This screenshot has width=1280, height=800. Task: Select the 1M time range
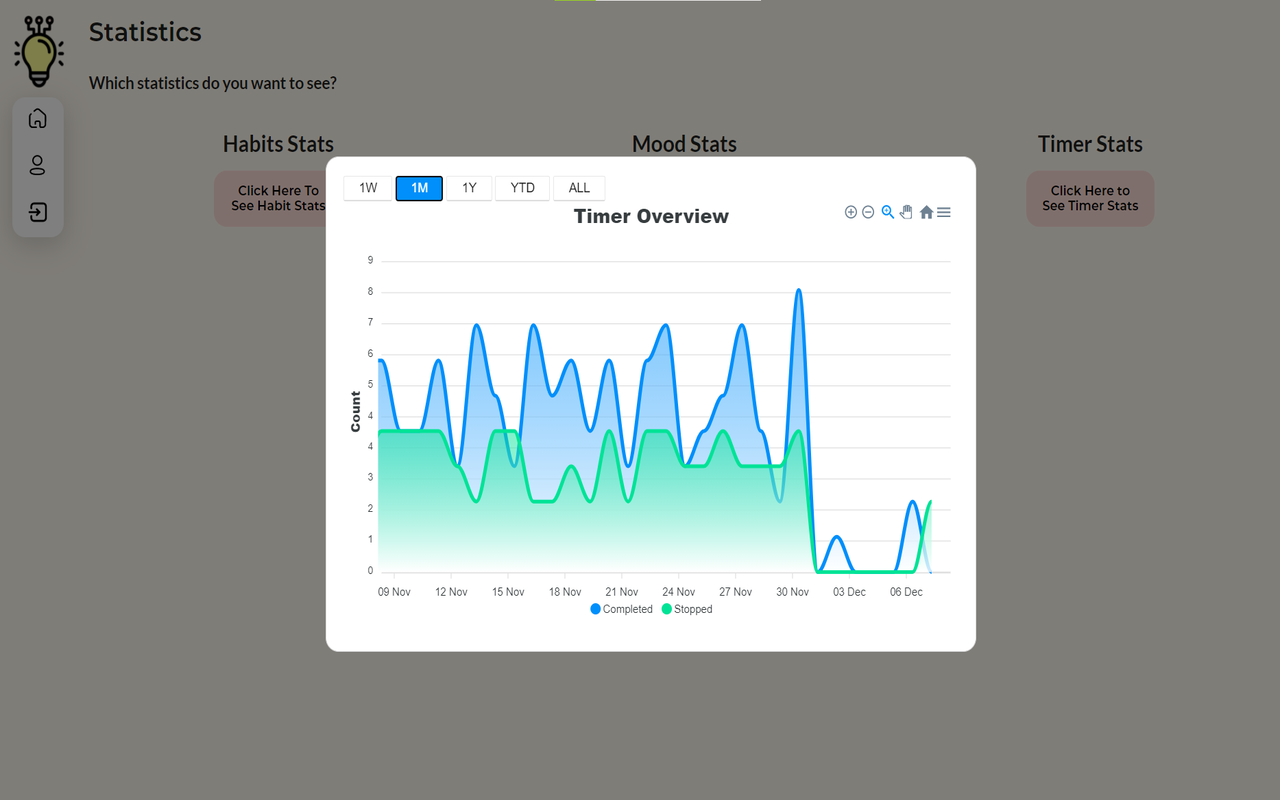419,188
